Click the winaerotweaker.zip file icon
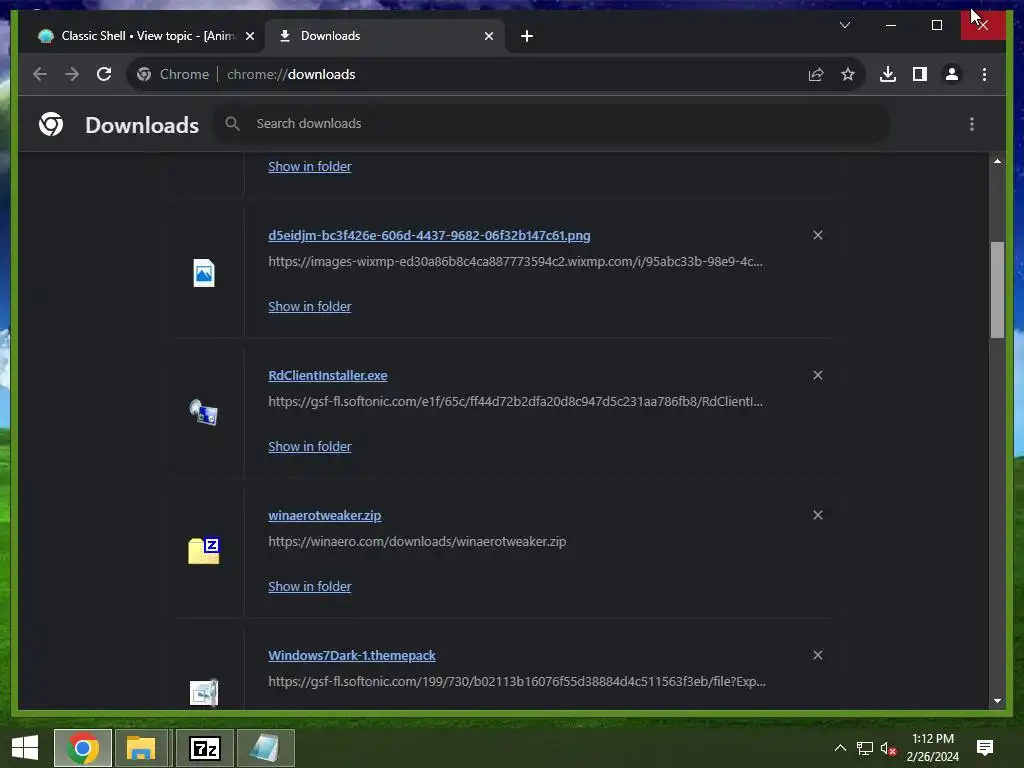1024x768 pixels. coord(204,551)
